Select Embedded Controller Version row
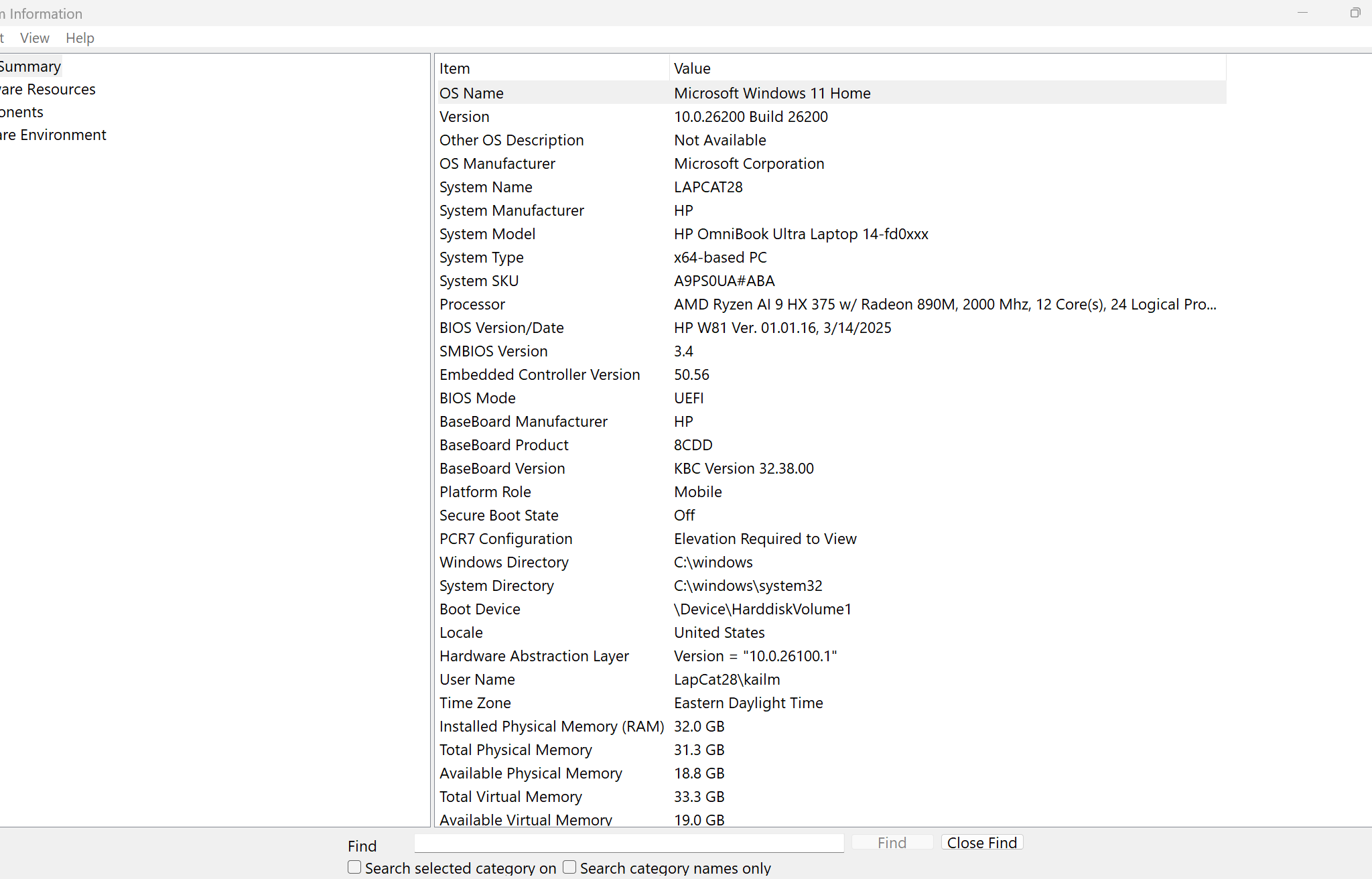Screen dimensions: 1372x879 click(832, 375)
